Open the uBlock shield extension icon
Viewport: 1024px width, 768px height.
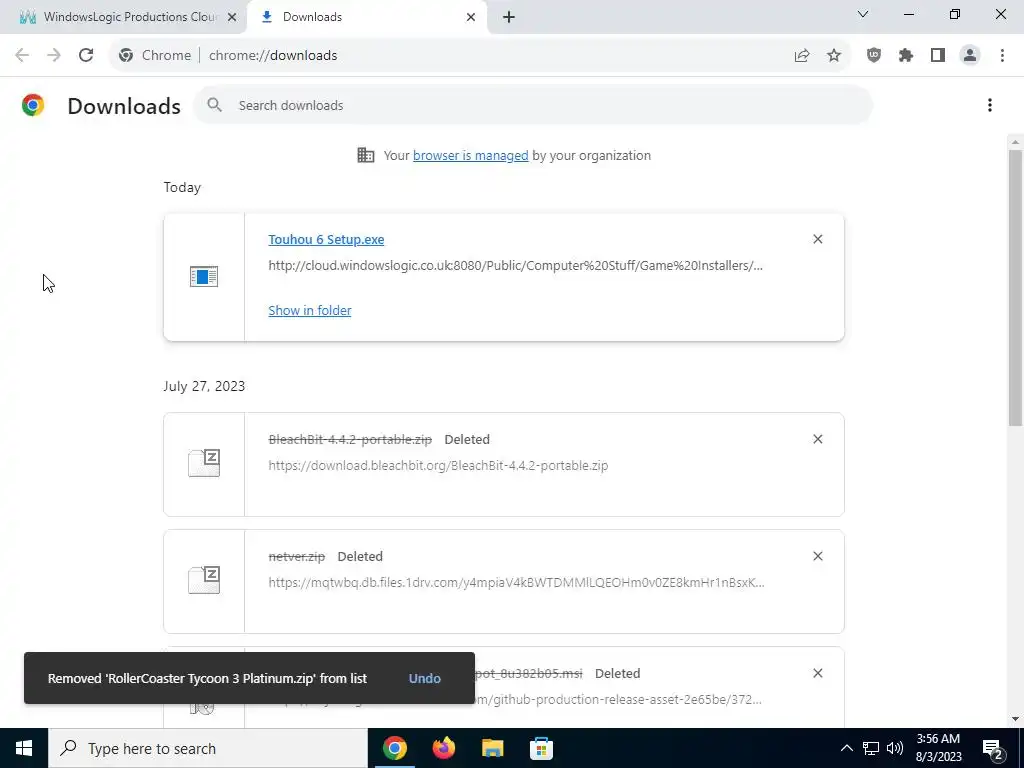coord(874,56)
